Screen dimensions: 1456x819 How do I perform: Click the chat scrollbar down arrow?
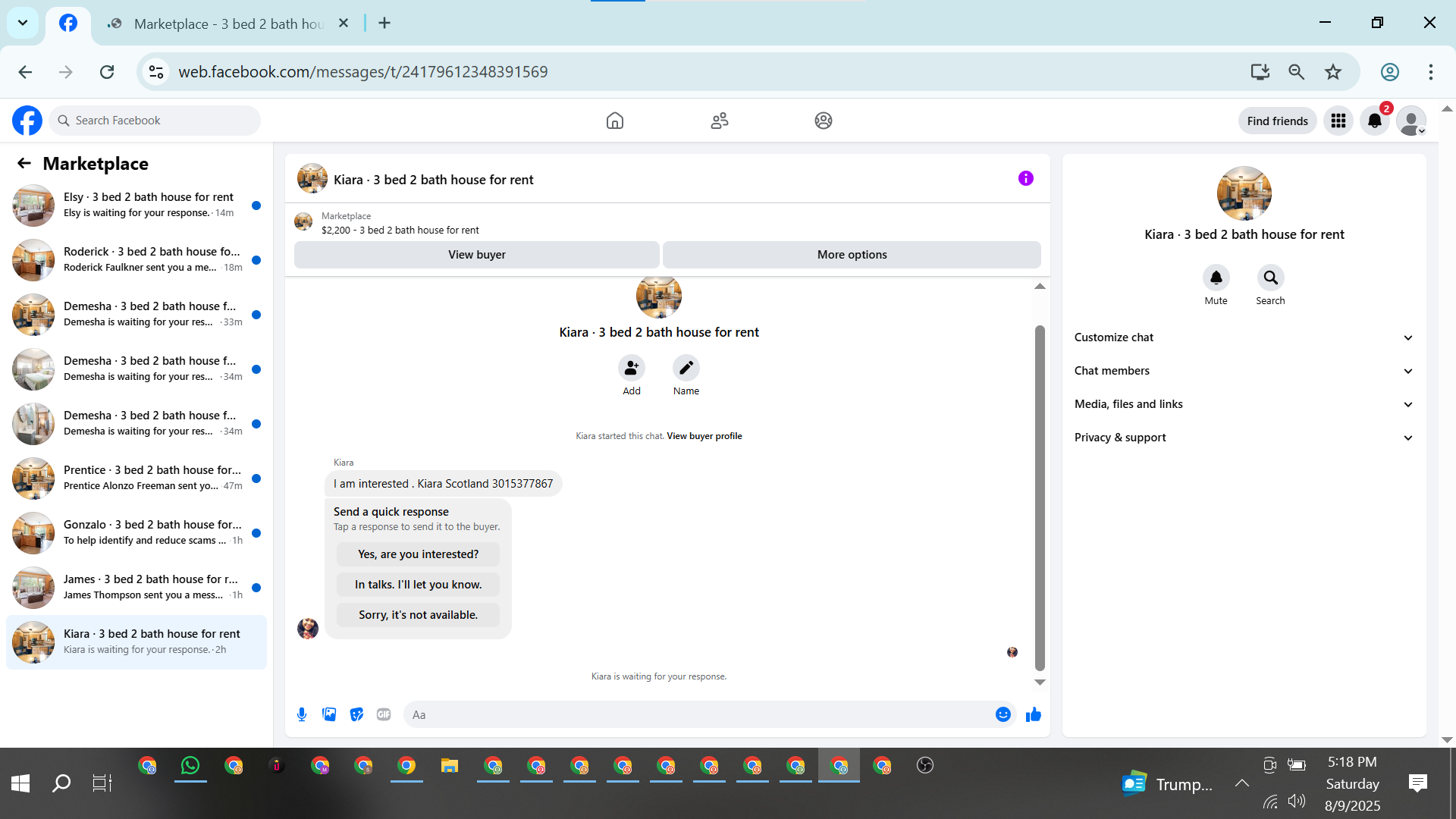point(1040,682)
